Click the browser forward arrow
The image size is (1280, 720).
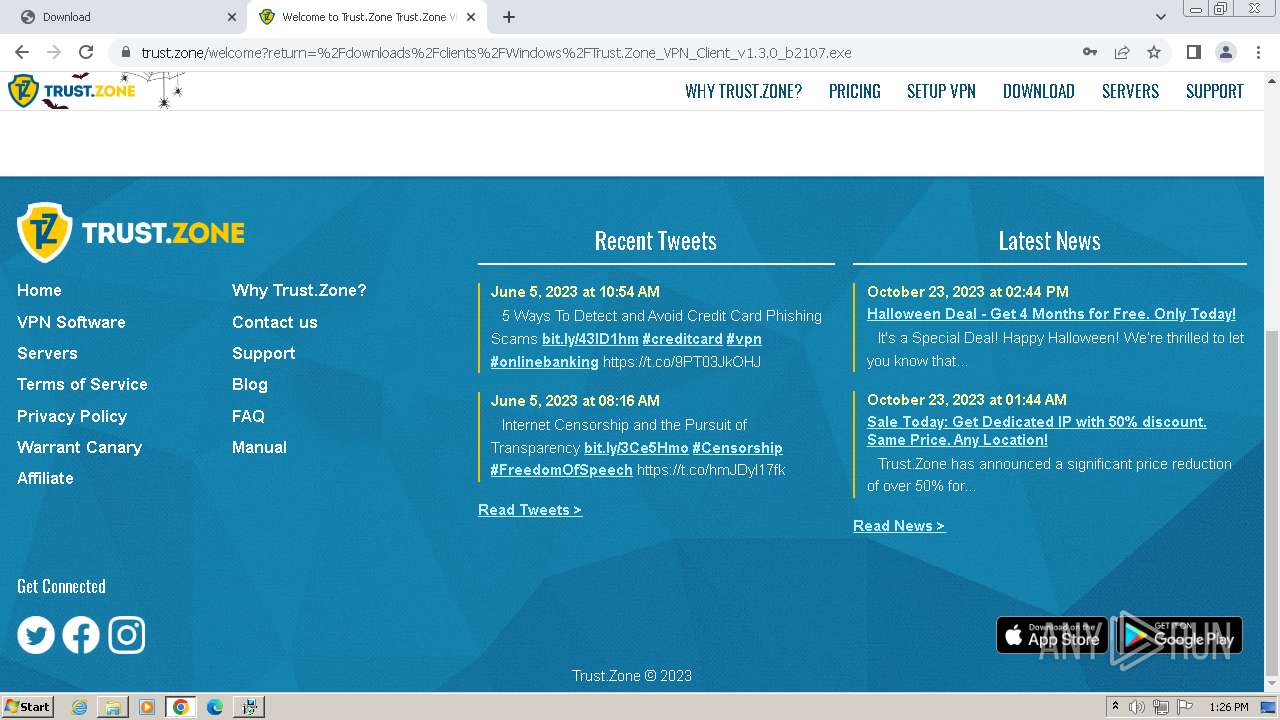click(54, 52)
